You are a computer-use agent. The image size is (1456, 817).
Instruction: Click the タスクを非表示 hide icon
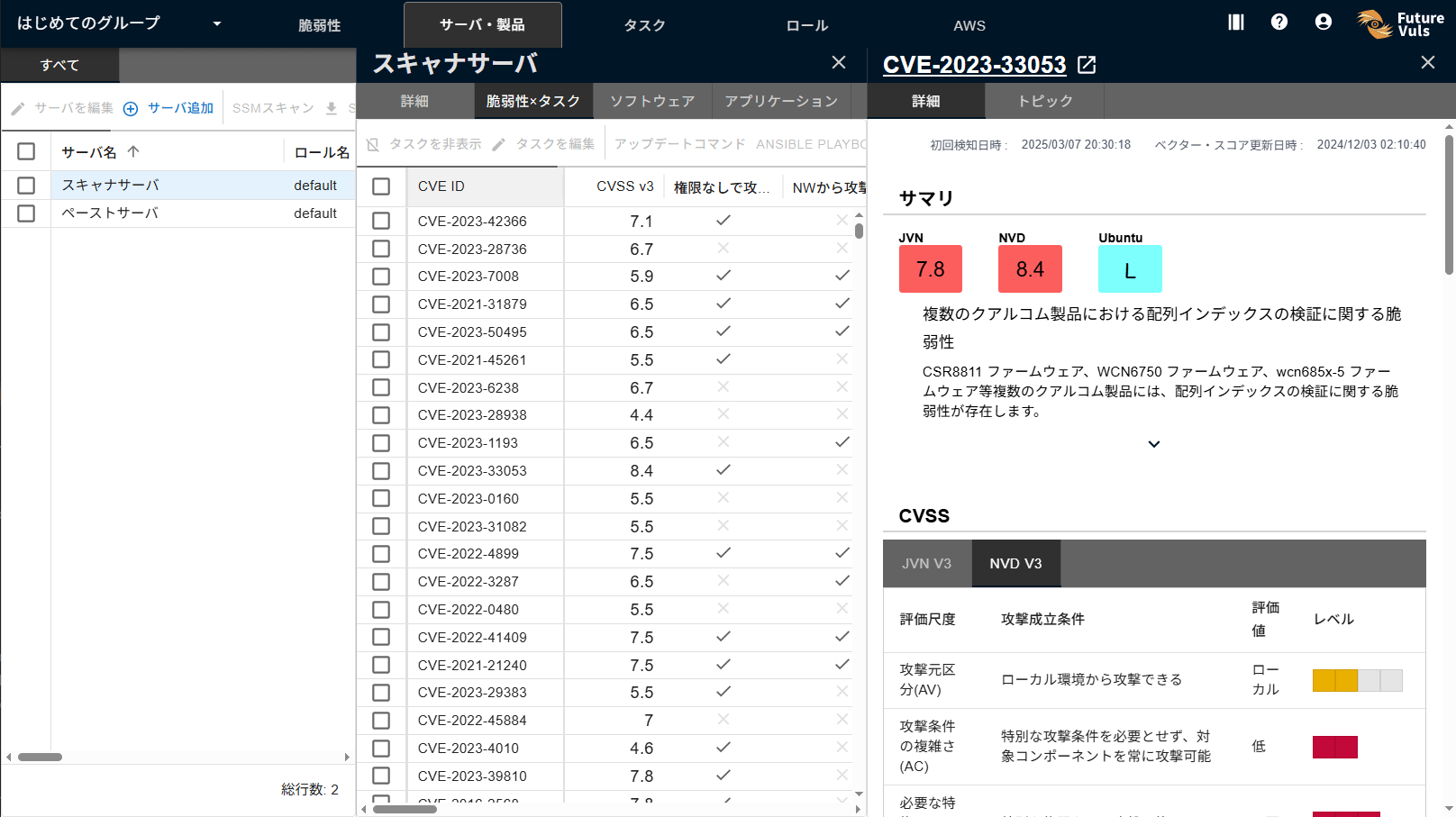[x=373, y=145]
